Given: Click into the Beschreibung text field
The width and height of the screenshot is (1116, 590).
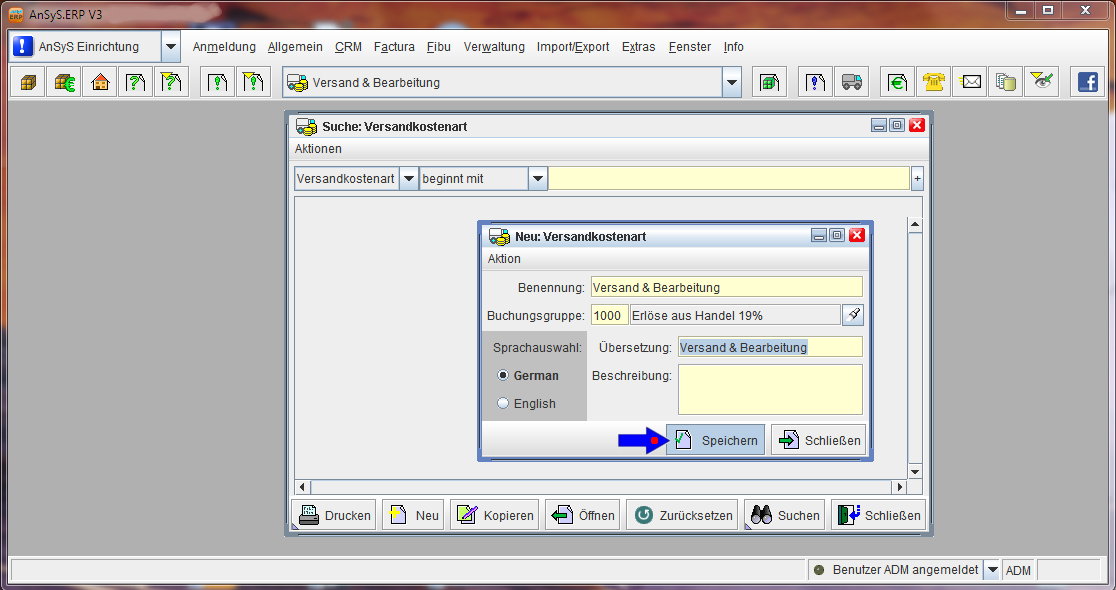Looking at the screenshot, I should click(769, 389).
